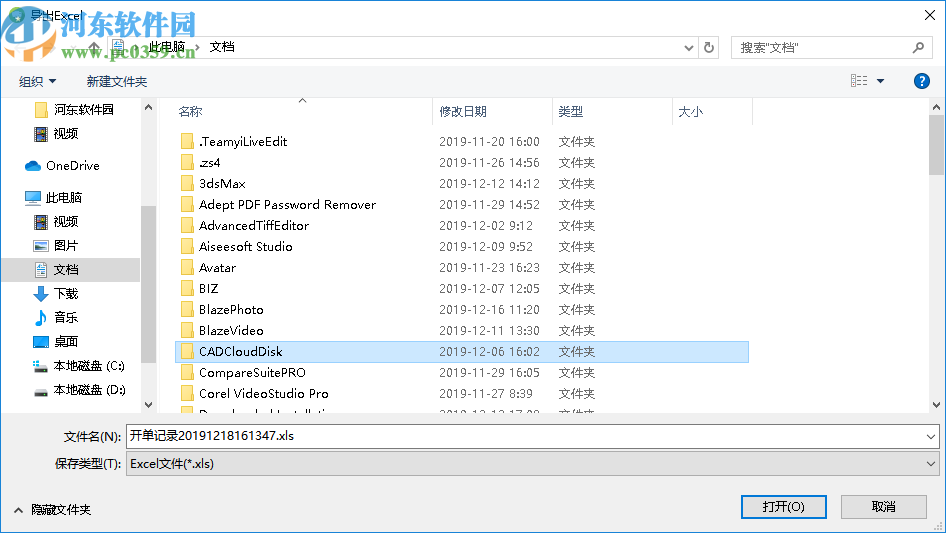The image size is (946, 533).
Task: Click the 下载 download arrow icon
Action: tap(40, 293)
